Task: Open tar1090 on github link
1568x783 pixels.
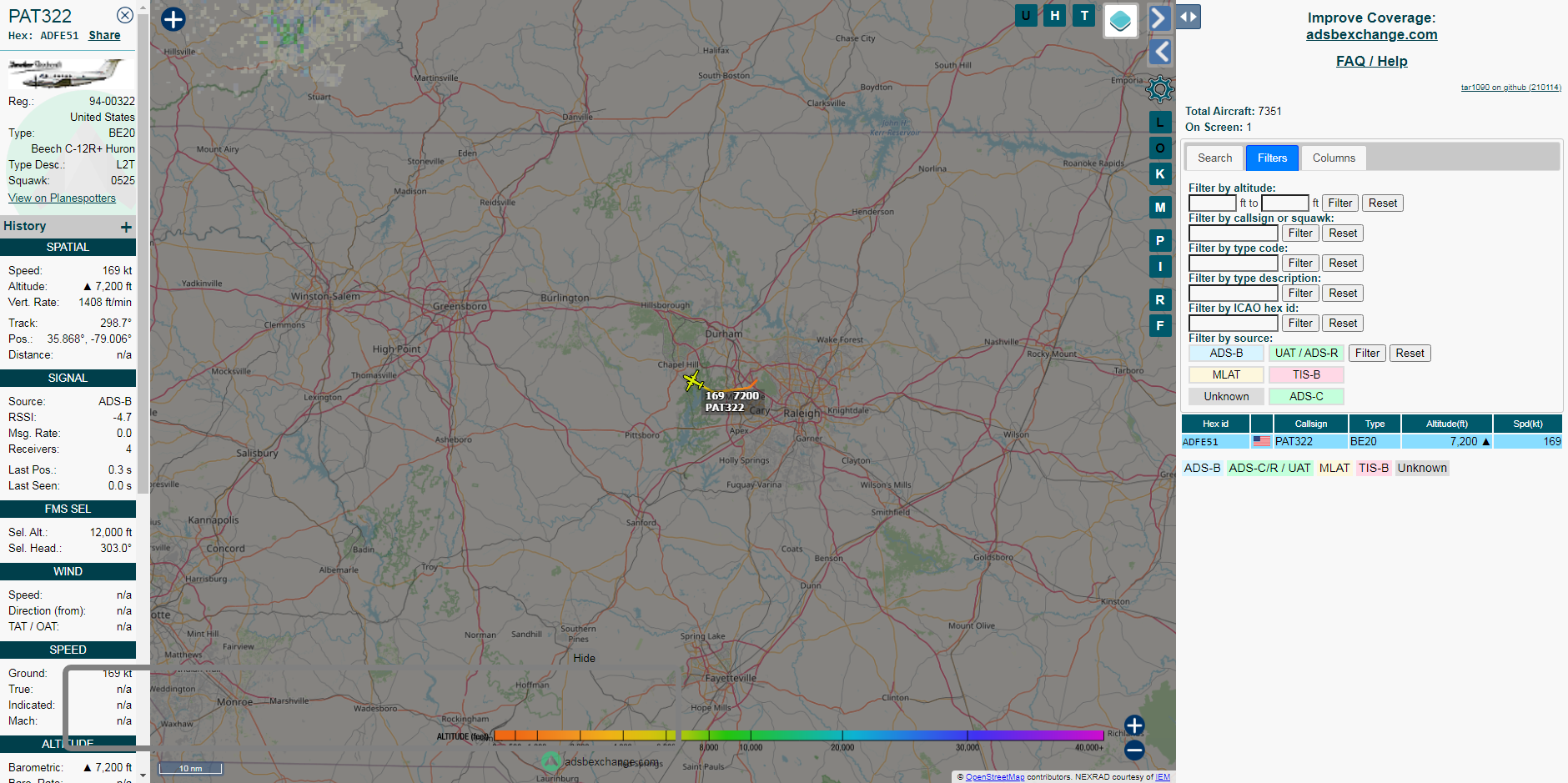Action: tap(1510, 87)
